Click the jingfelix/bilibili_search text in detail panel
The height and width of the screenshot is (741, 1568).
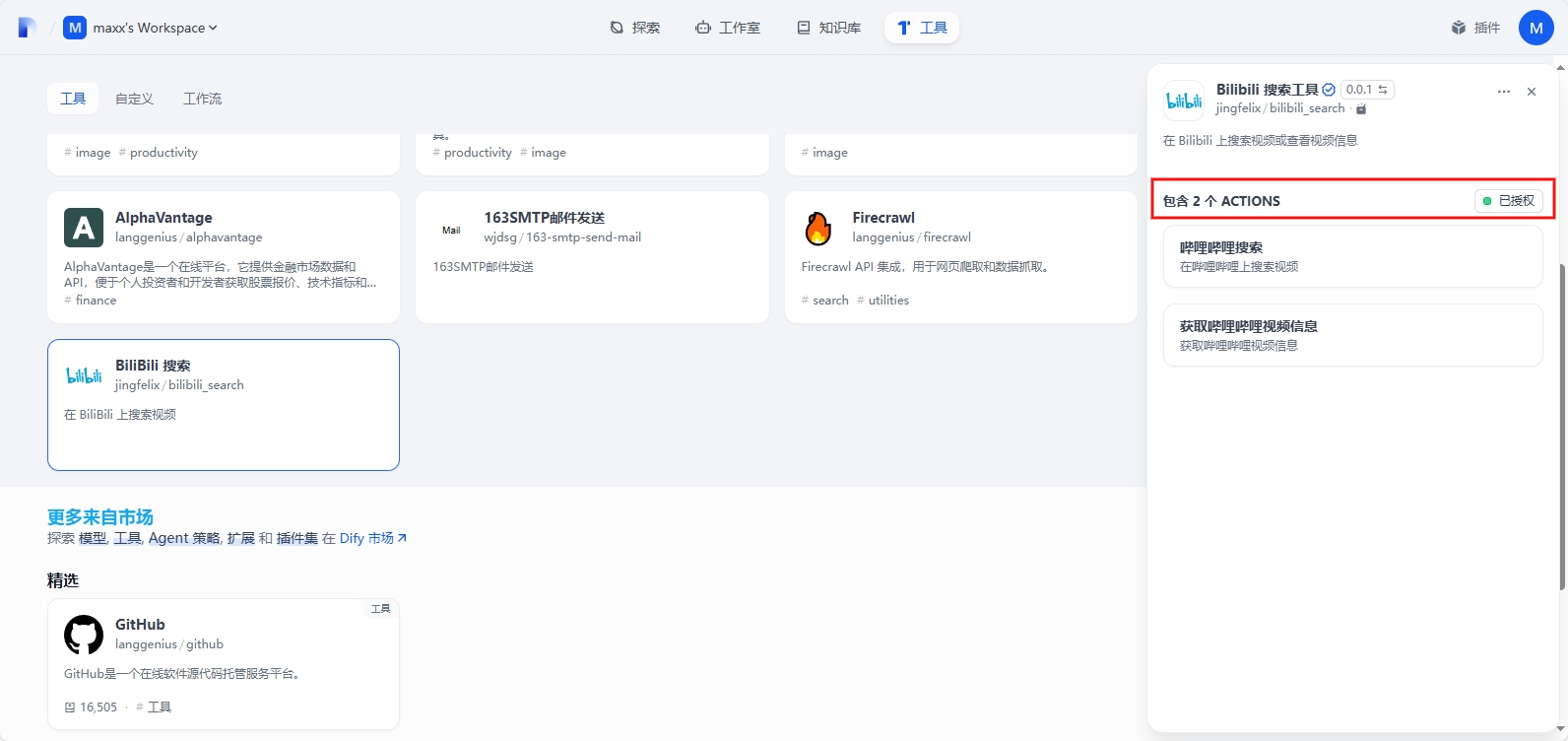pyautogui.click(x=1280, y=108)
